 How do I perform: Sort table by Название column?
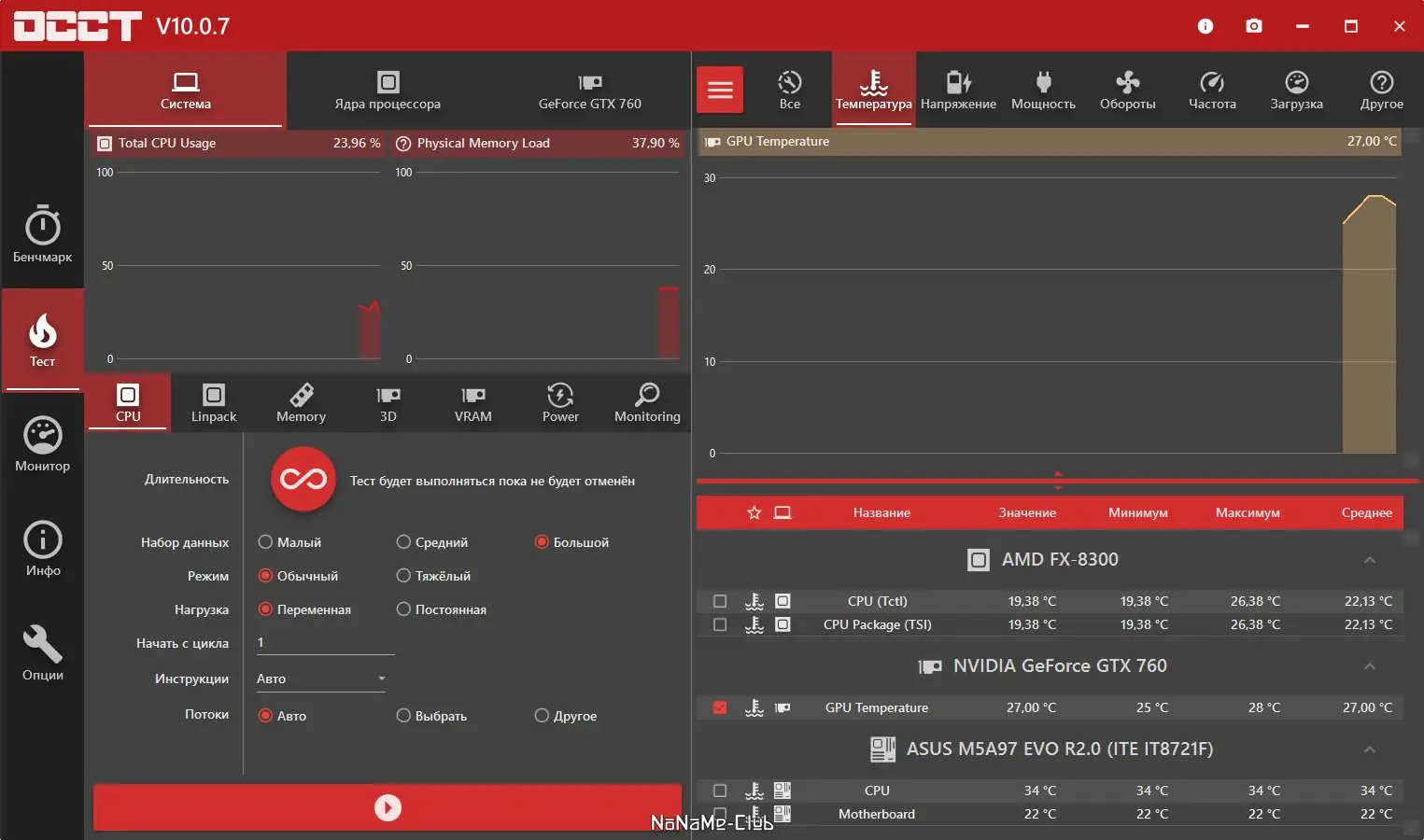(x=881, y=512)
